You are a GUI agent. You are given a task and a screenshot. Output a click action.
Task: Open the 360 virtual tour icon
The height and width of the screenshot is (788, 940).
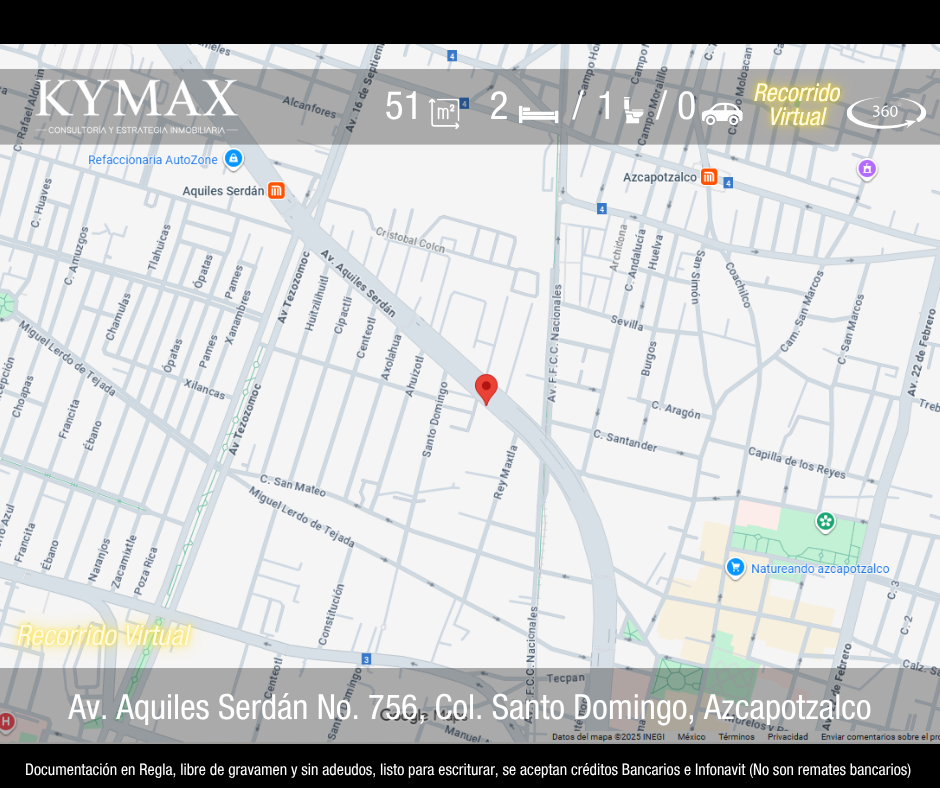click(x=886, y=112)
